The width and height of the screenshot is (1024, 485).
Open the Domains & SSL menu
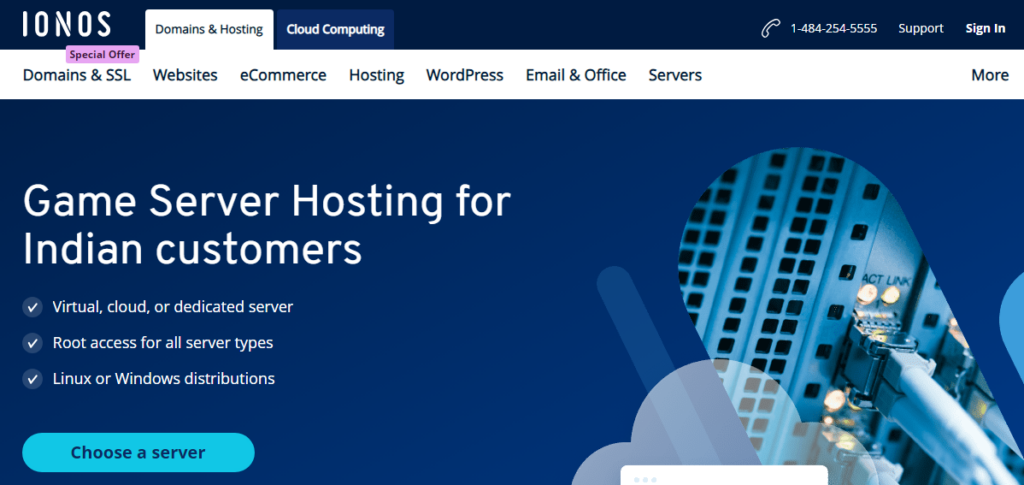tap(76, 75)
